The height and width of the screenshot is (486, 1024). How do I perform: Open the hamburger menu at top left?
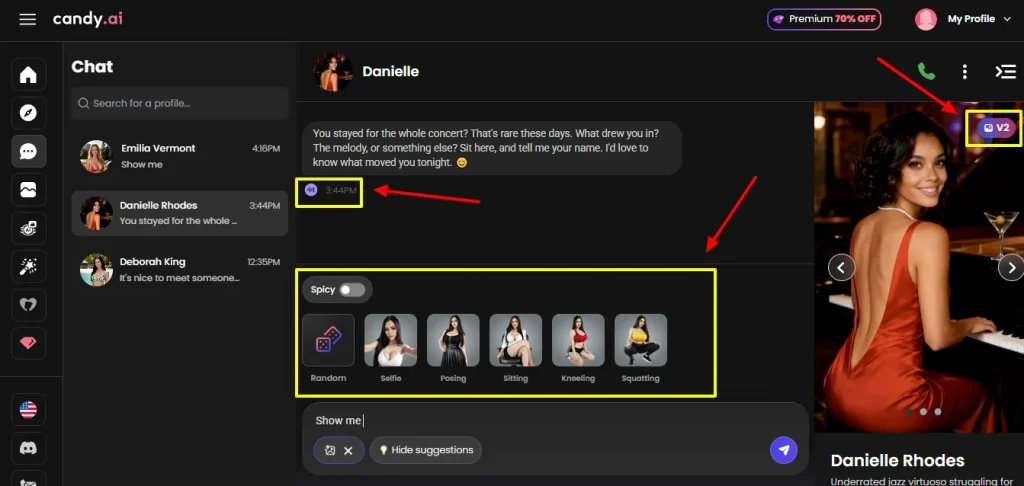tap(28, 19)
